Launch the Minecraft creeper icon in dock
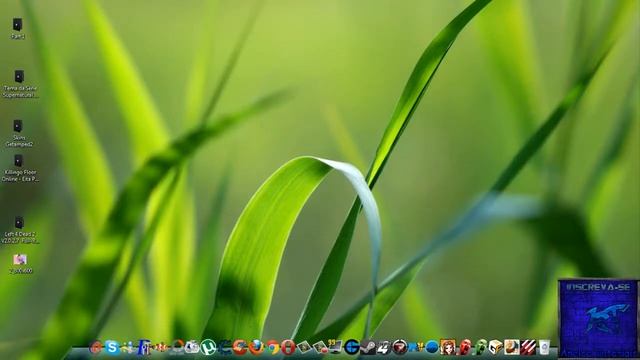 click(480, 347)
